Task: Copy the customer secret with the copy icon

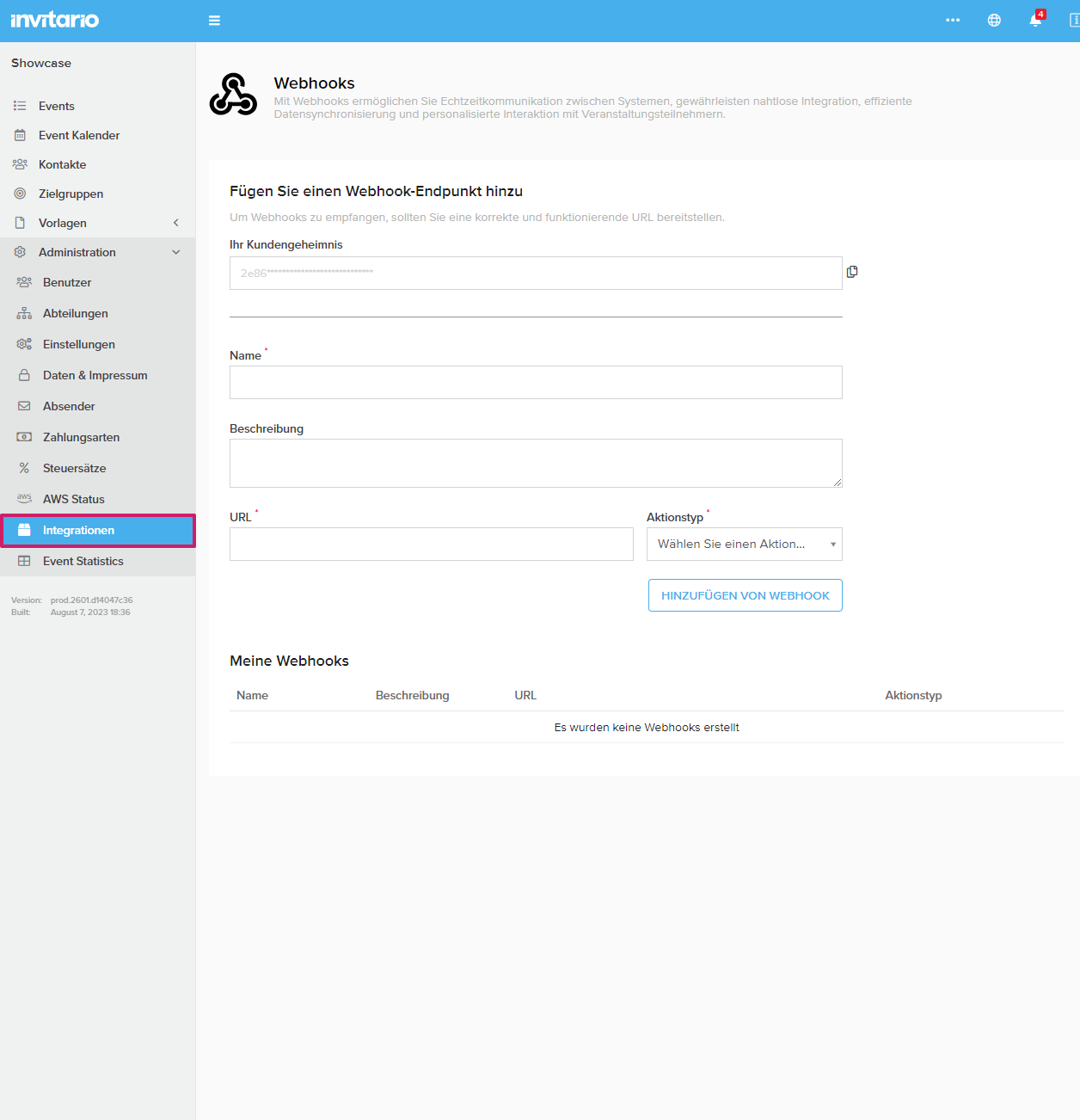Action: (x=852, y=272)
